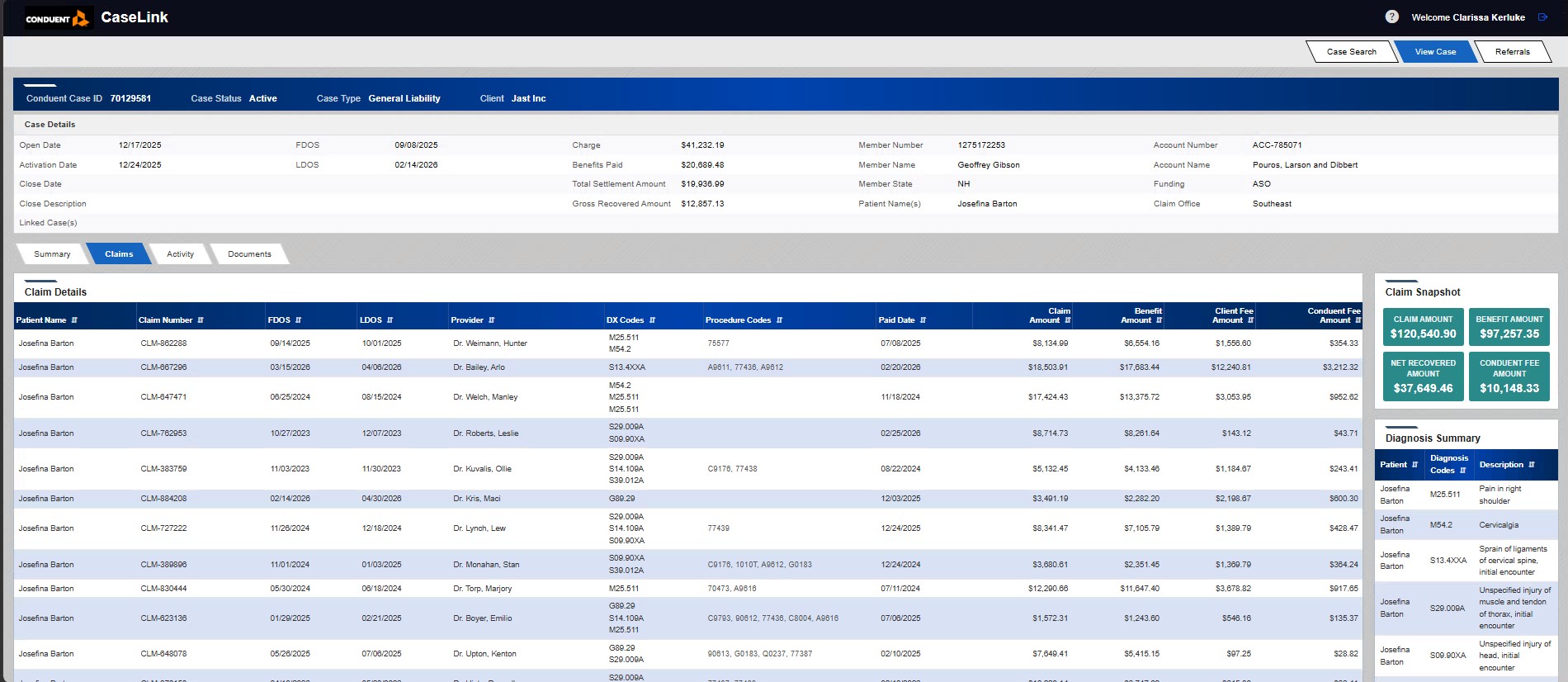Sort claims by DX Codes icon

pos(652,320)
